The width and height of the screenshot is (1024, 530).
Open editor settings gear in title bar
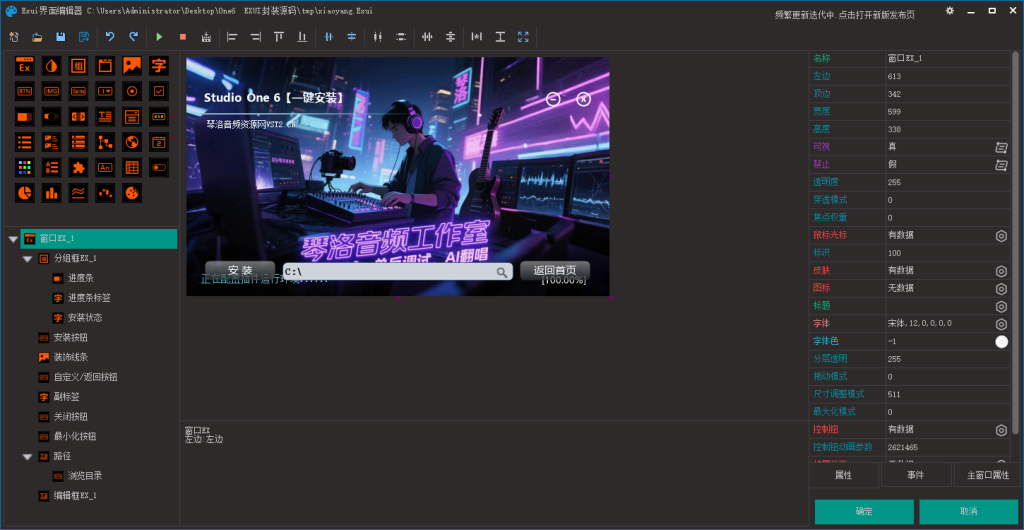pyautogui.click(x=950, y=10)
